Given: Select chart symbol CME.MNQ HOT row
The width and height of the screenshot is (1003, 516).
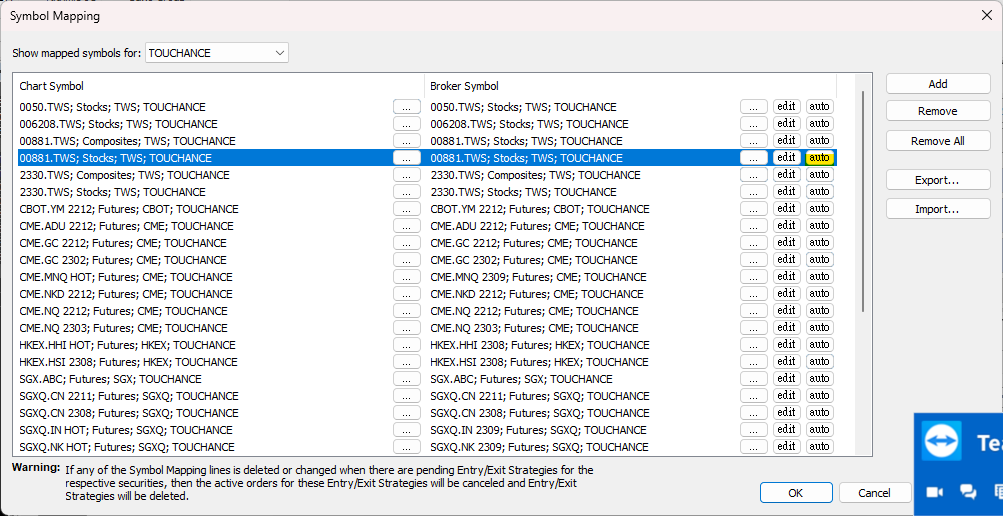Looking at the screenshot, I should click(x=126, y=277).
